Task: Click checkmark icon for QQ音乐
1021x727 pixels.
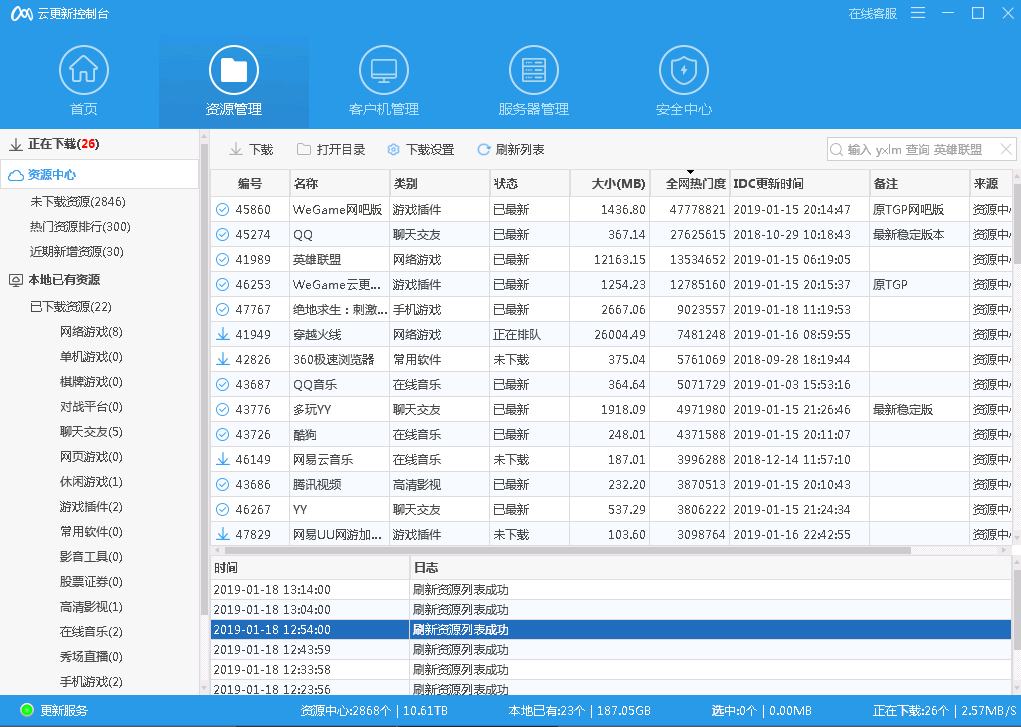Action: pyautogui.click(x=223, y=384)
